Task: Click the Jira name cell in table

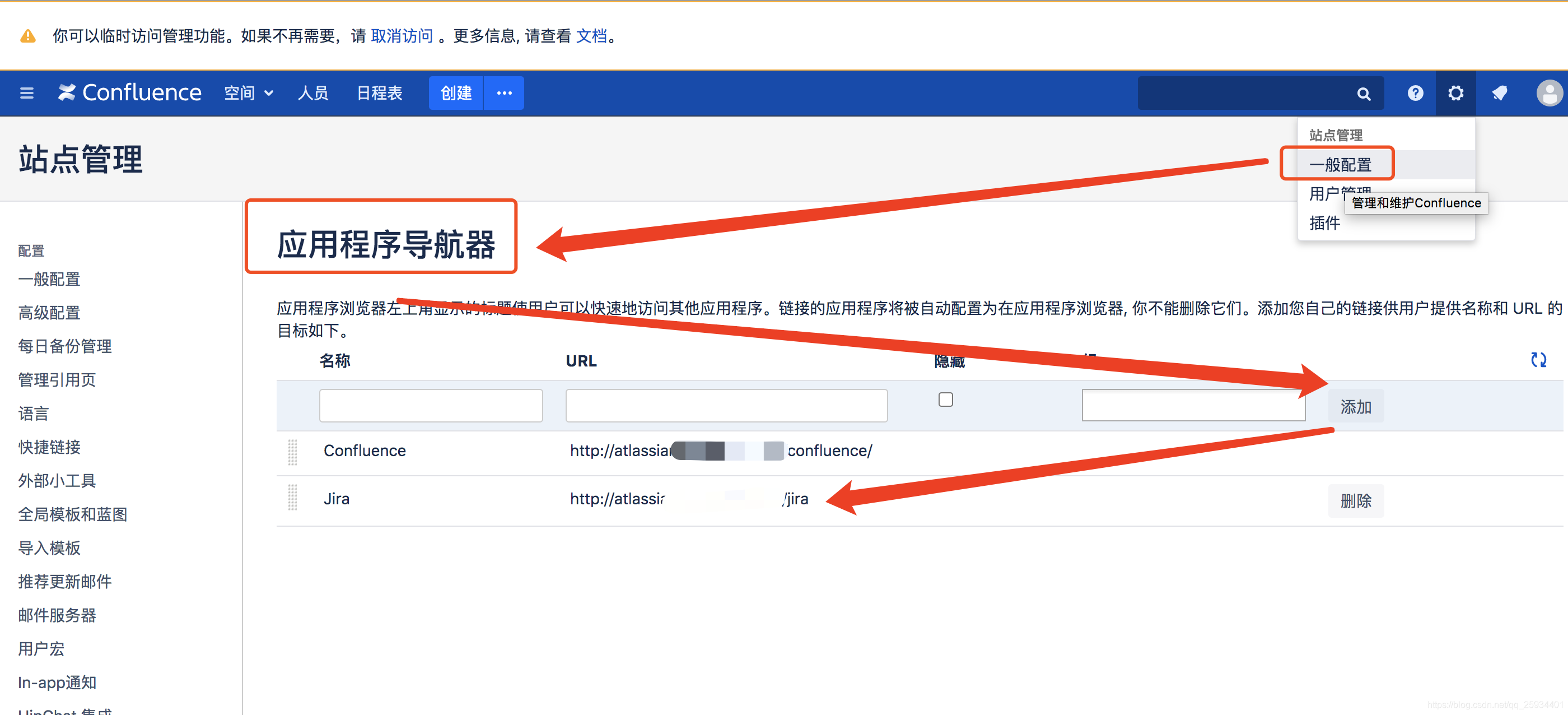Action: point(337,499)
